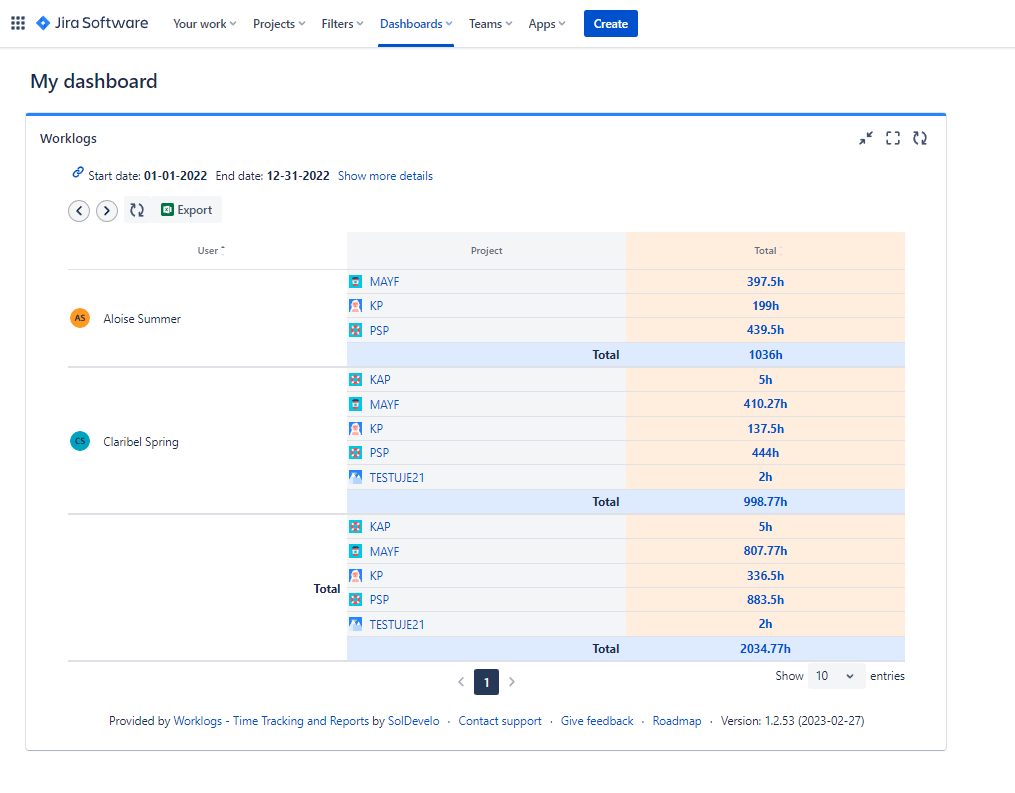
Task: Sort the table by User column
Action: (x=208, y=251)
